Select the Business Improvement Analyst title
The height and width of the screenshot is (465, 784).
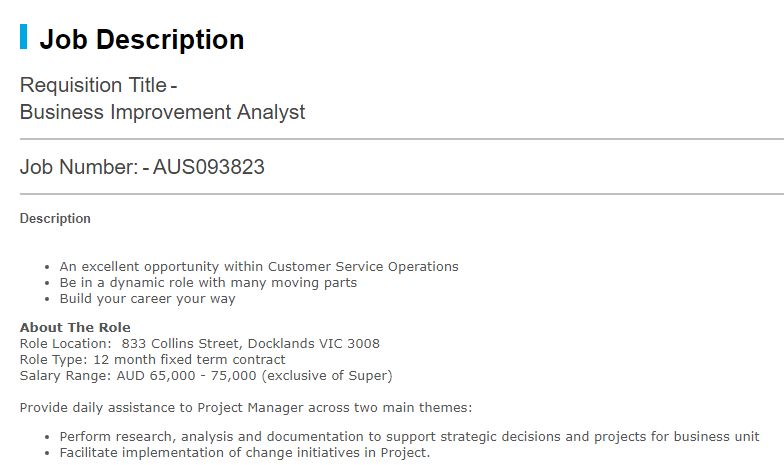click(162, 112)
